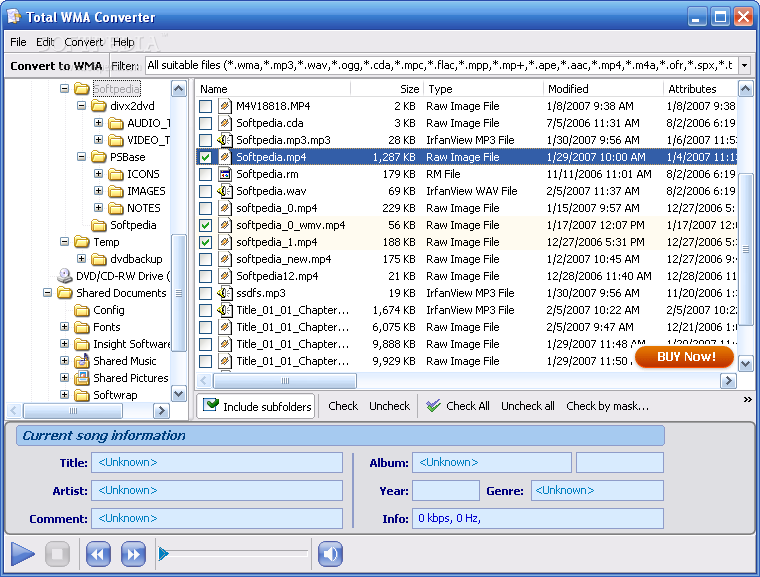This screenshot has width=760, height=577.
Task: Open the file Filter dropdown
Action: coord(744,65)
